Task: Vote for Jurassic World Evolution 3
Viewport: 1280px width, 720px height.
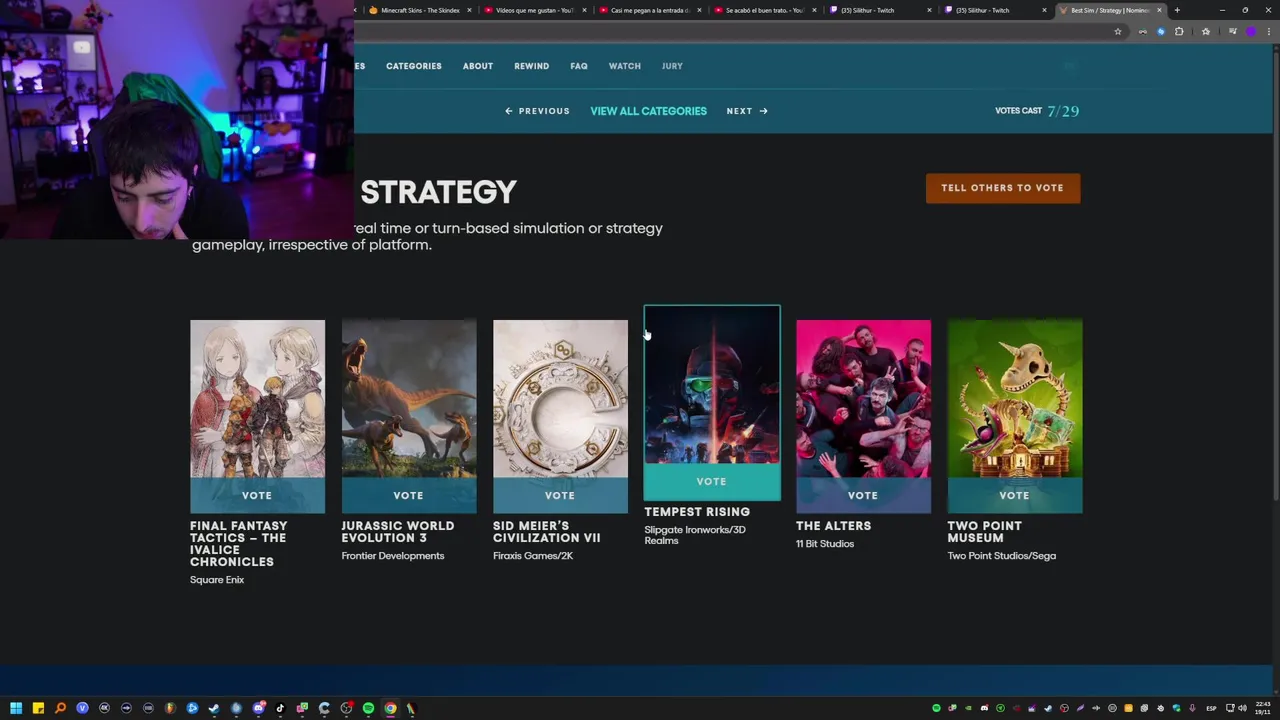Action: point(408,495)
